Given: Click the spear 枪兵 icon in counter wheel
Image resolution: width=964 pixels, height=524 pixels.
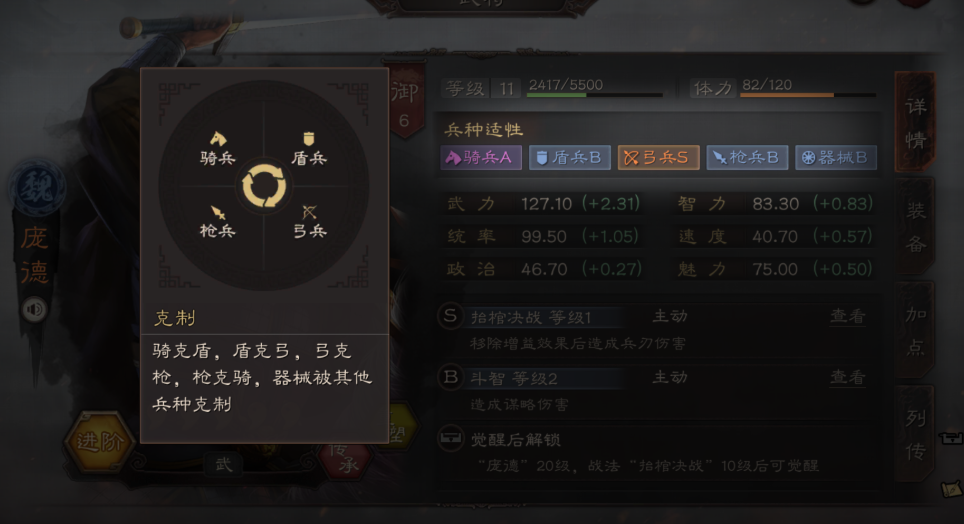Looking at the screenshot, I should (x=218, y=213).
